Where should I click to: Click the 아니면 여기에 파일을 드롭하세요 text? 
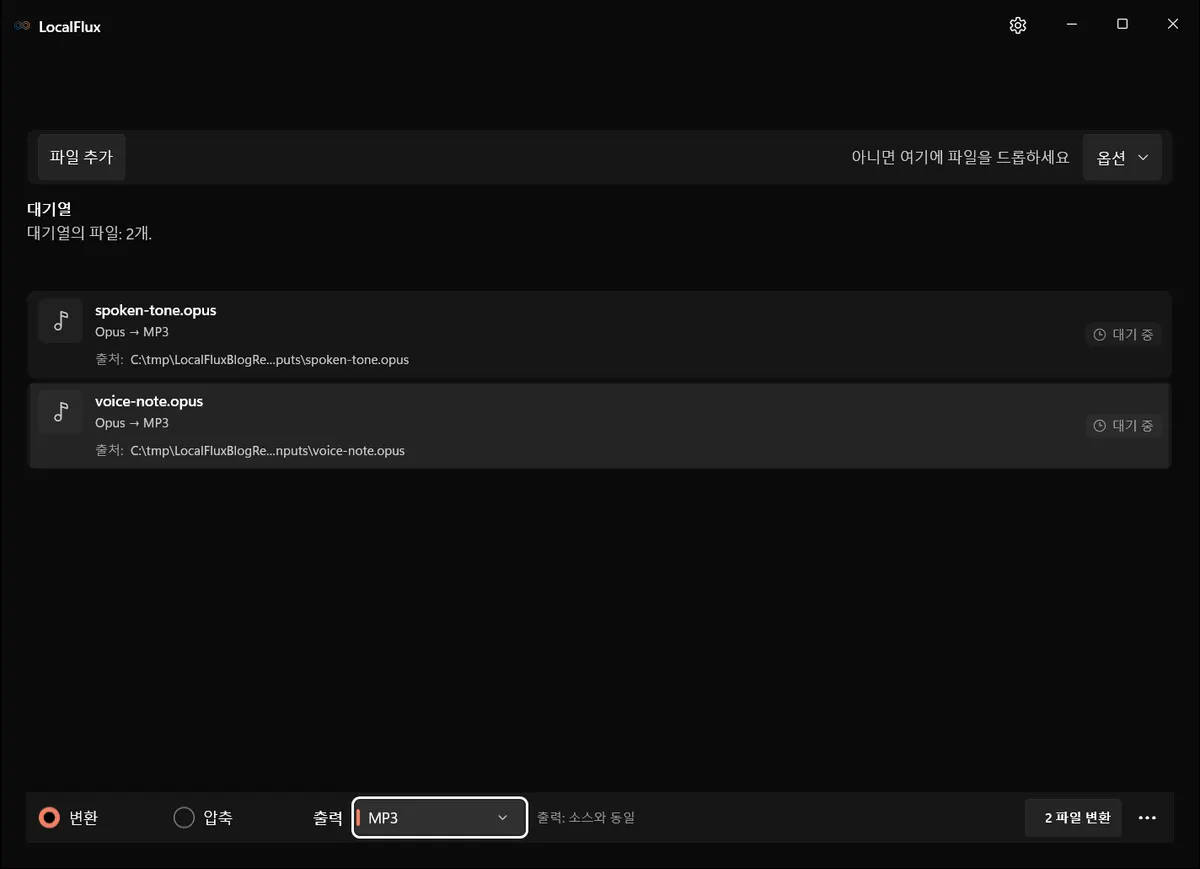(x=960, y=158)
